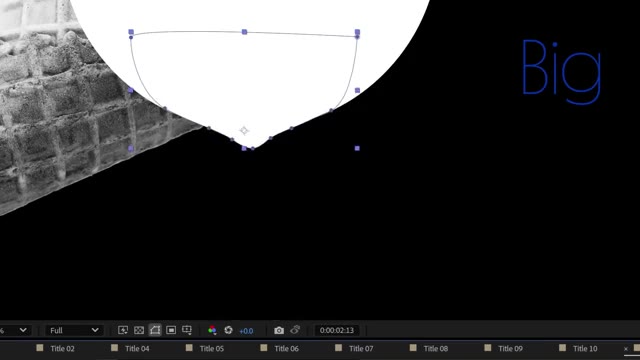Open the magnification percentage dropdown
640x360 pixels.
pos(15,330)
